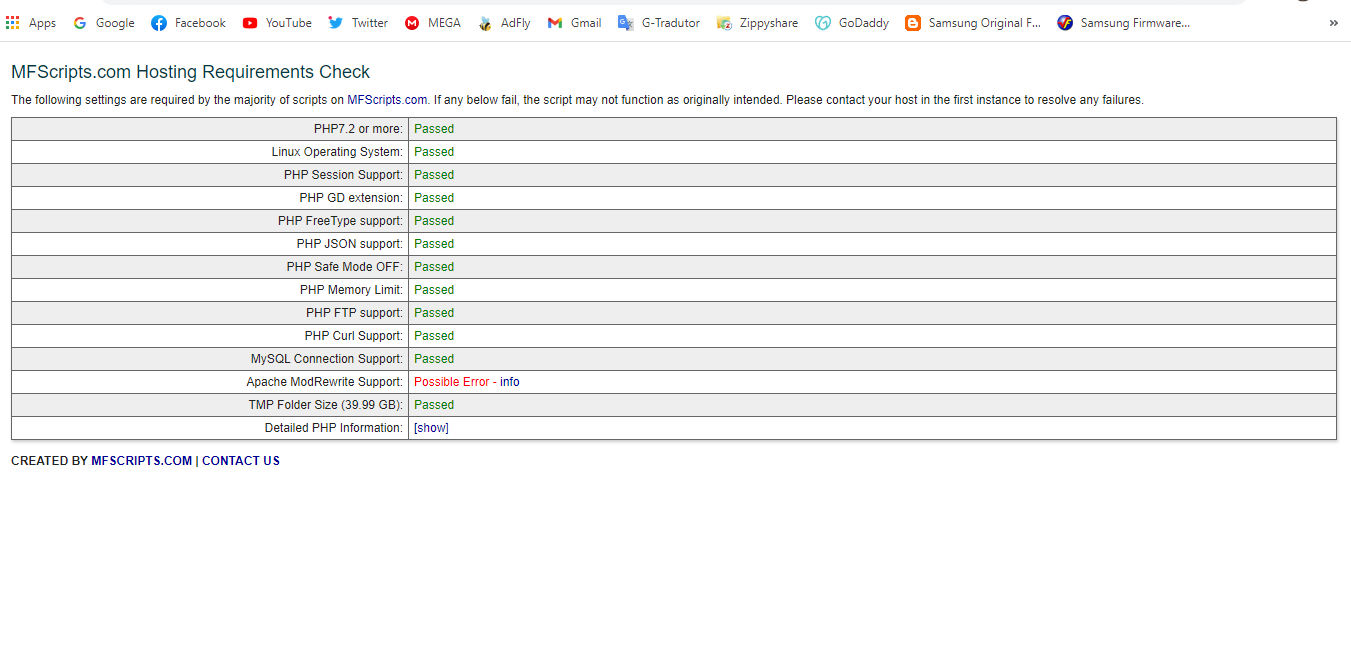This screenshot has width=1351, height=645.
Task: Click the 'Passed' status for TMP Folder Size
Action: pyautogui.click(x=434, y=405)
